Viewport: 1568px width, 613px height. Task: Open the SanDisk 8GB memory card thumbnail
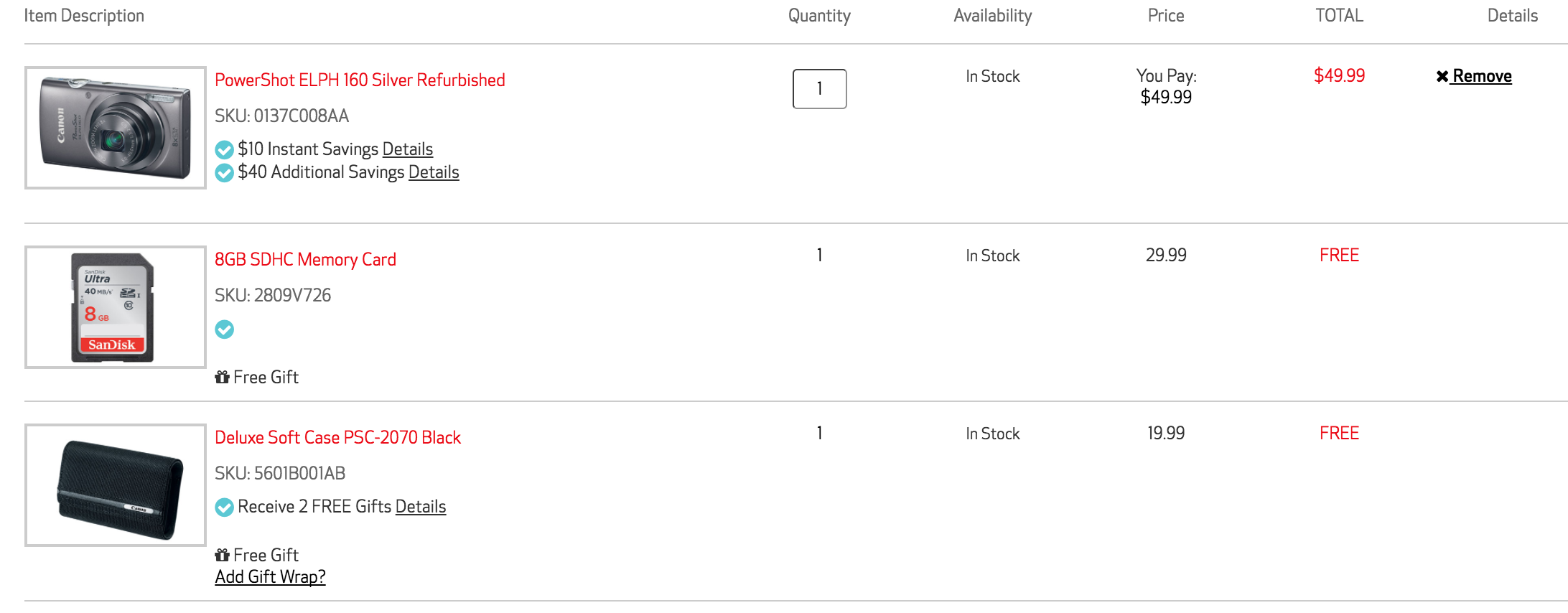tap(116, 307)
